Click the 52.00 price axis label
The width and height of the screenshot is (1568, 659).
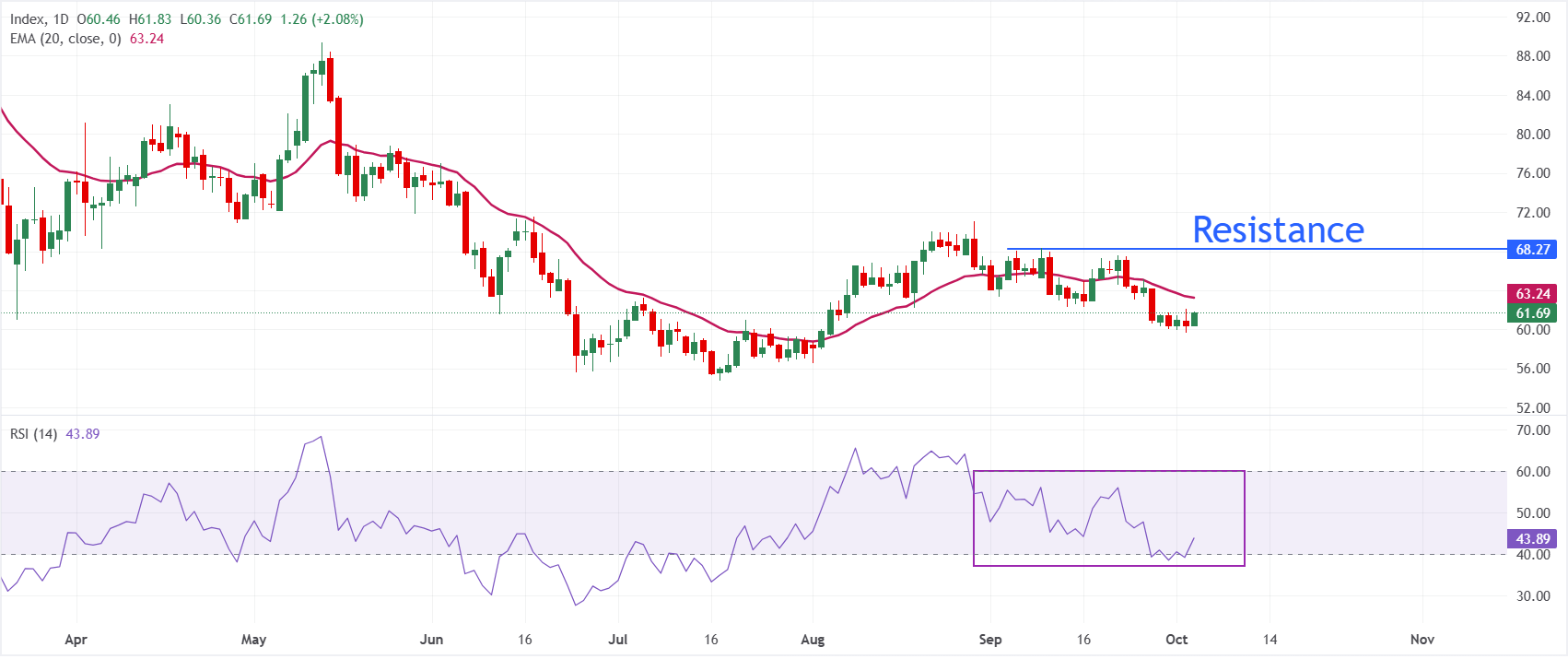(x=1533, y=408)
